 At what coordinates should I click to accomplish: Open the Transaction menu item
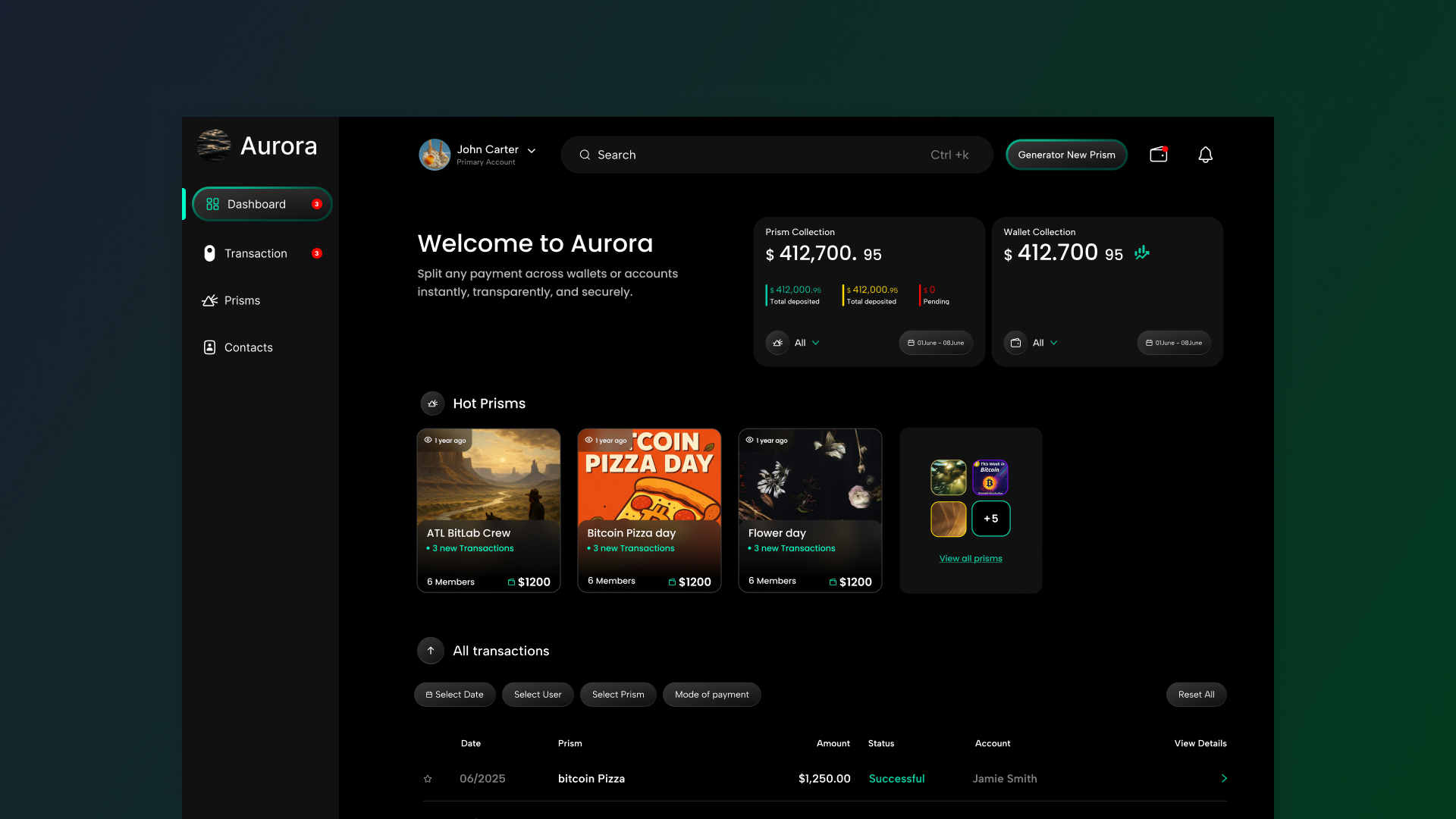262,253
